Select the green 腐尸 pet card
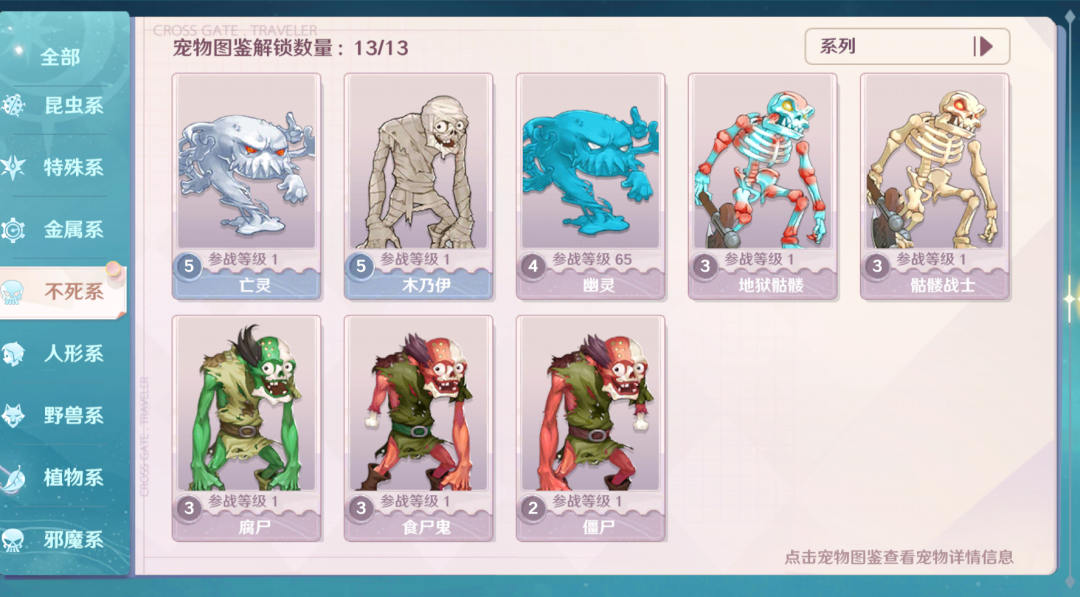The height and width of the screenshot is (597, 1080). click(247, 428)
